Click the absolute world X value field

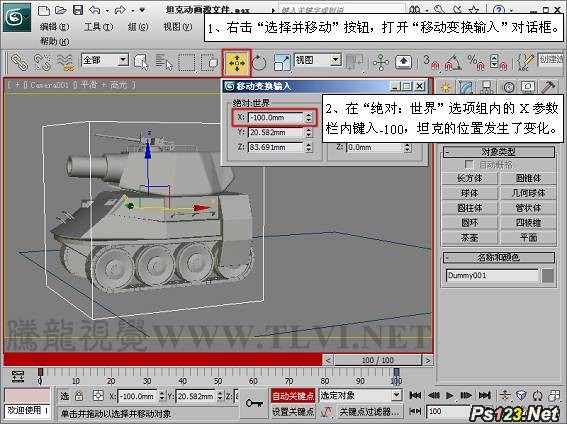[276, 117]
